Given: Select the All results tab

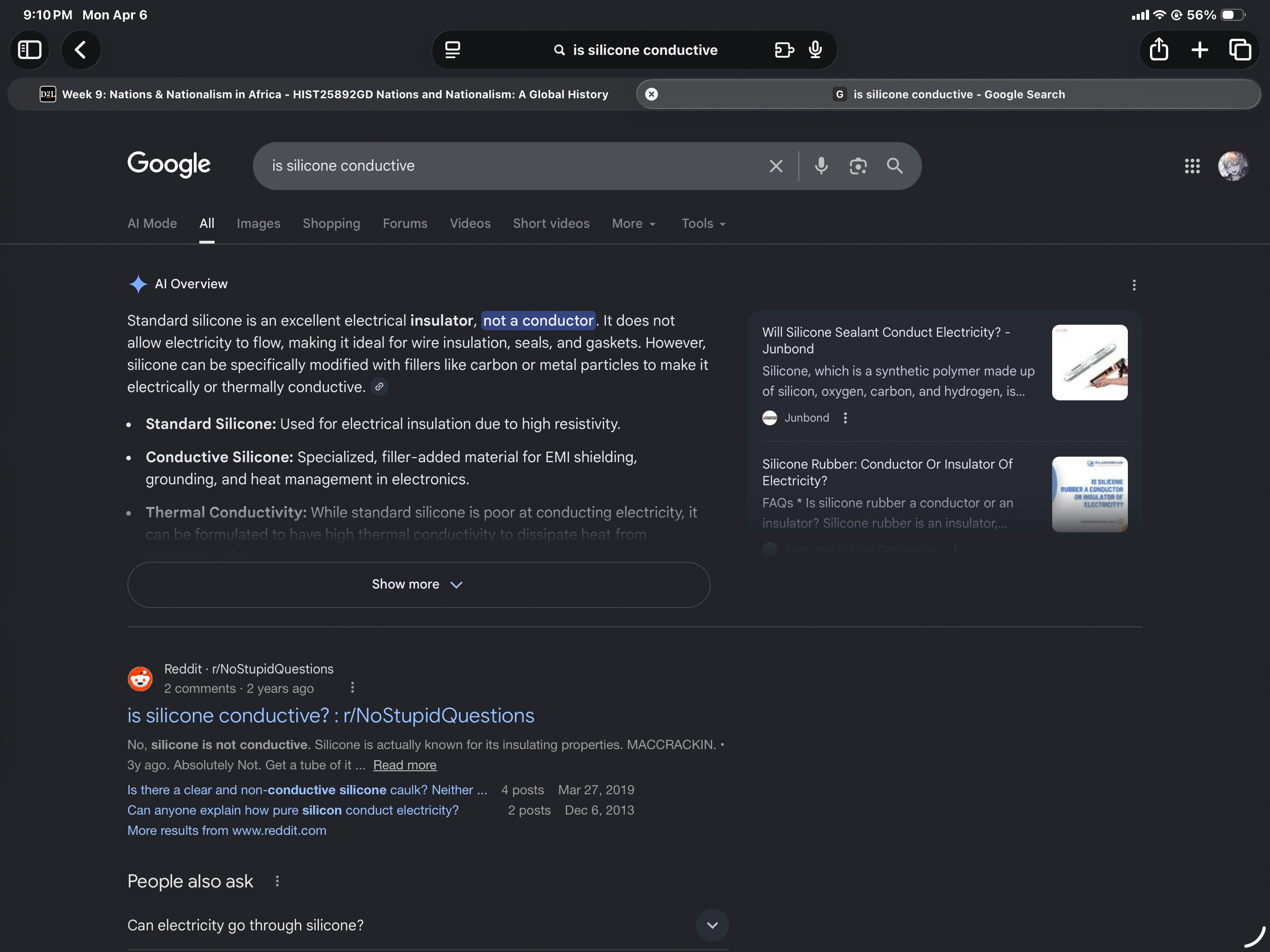Looking at the screenshot, I should [x=207, y=223].
